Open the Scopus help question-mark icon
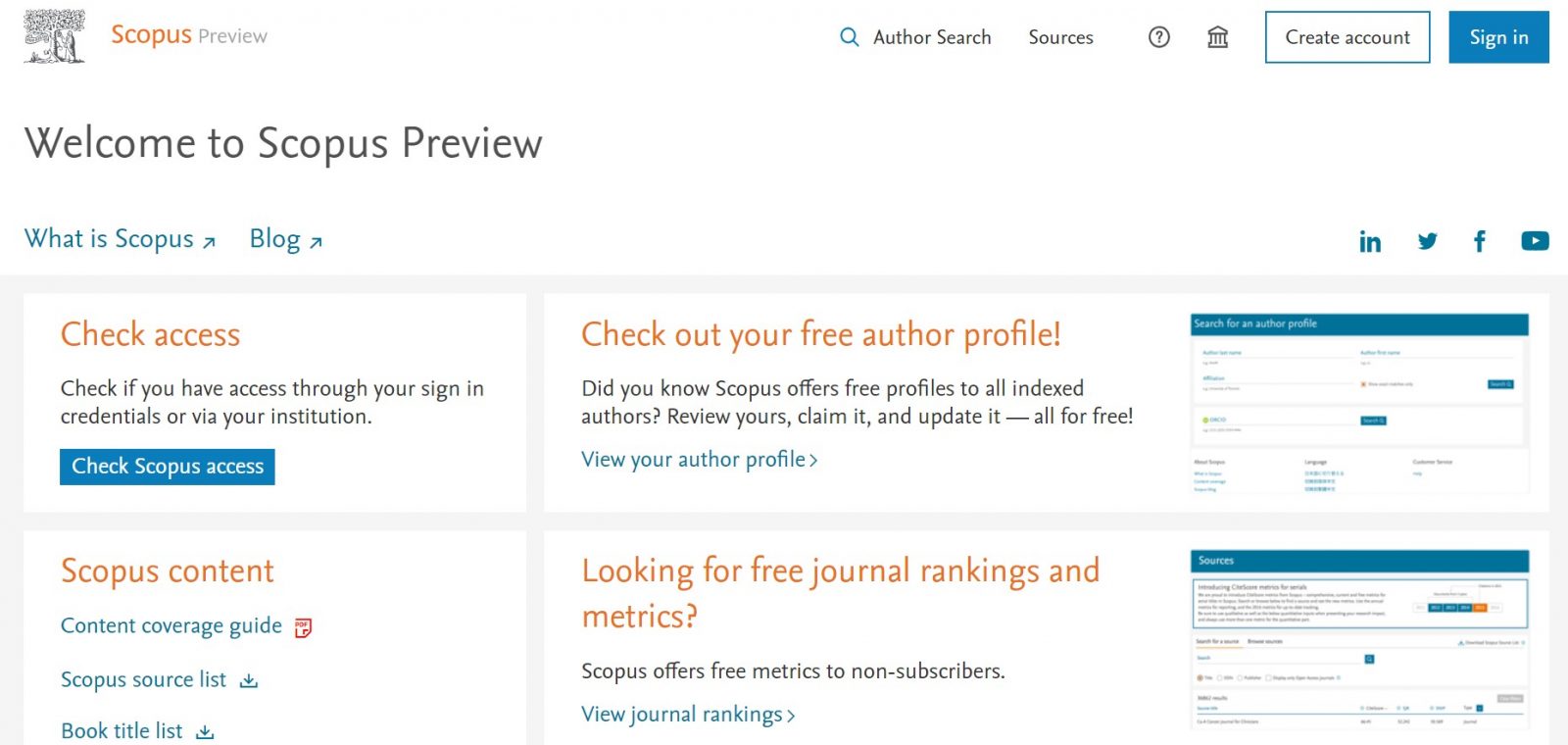The width and height of the screenshot is (1568, 745). [x=1159, y=37]
